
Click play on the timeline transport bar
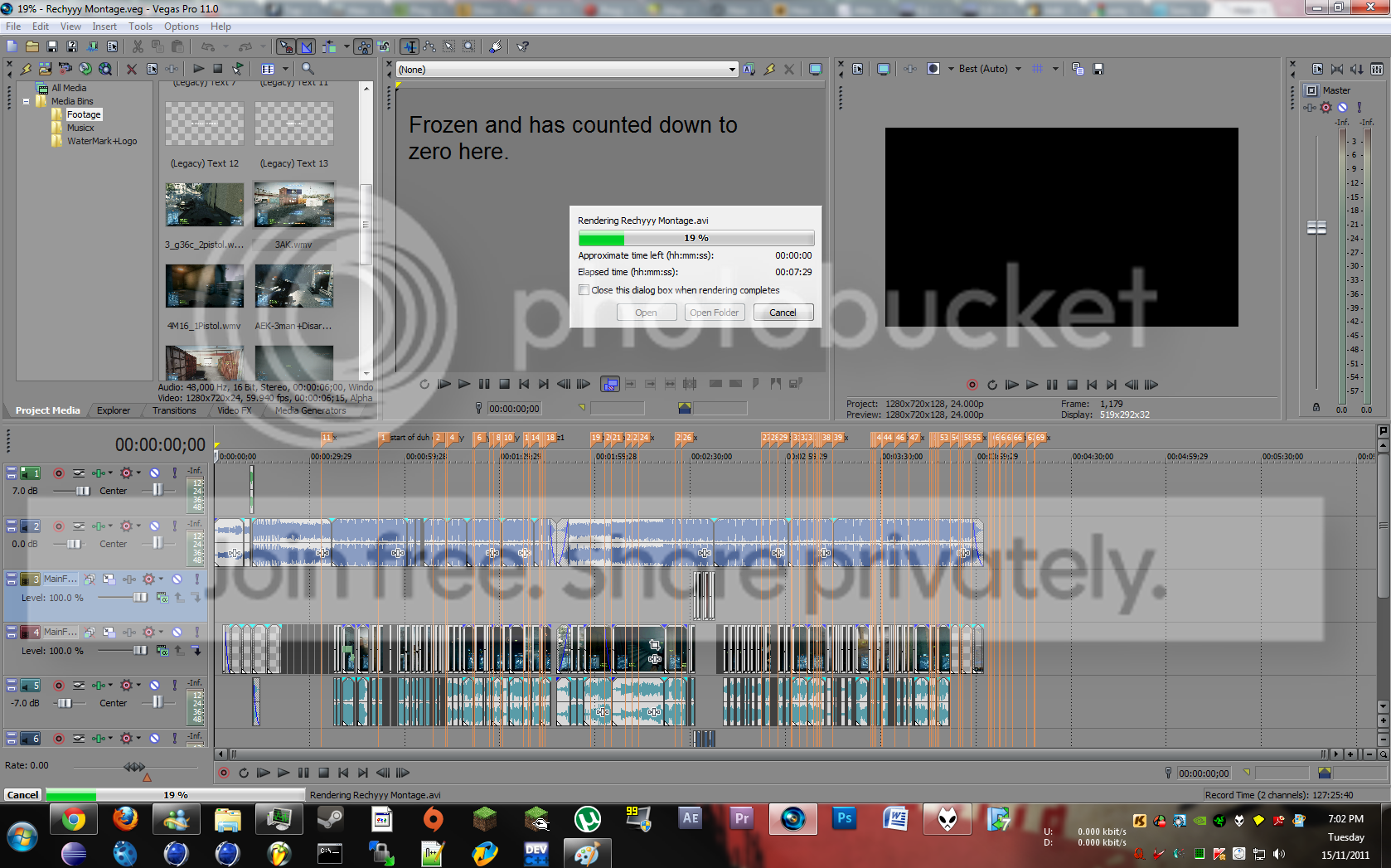284,773
